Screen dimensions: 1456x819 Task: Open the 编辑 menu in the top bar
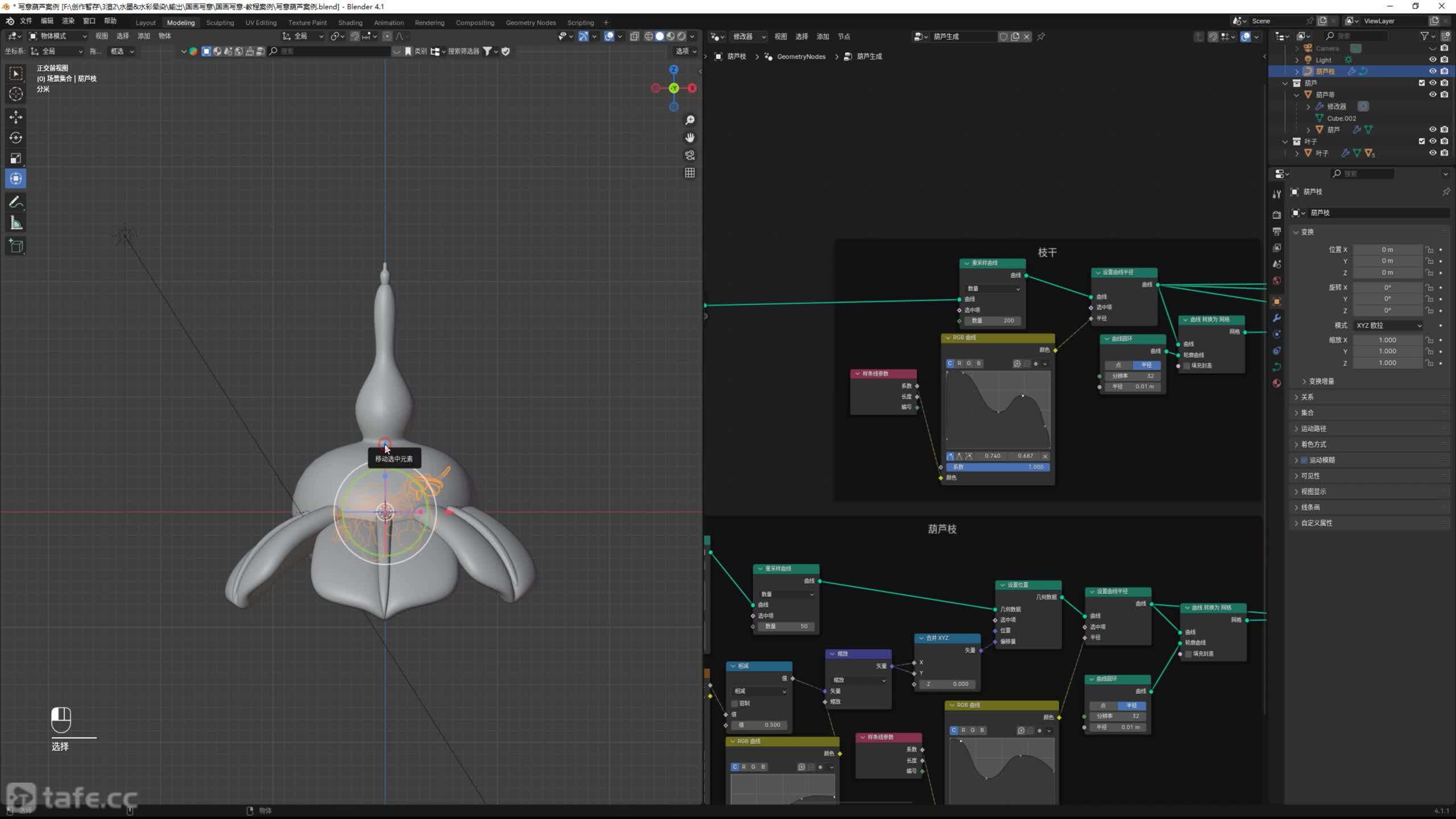(47, 21)
